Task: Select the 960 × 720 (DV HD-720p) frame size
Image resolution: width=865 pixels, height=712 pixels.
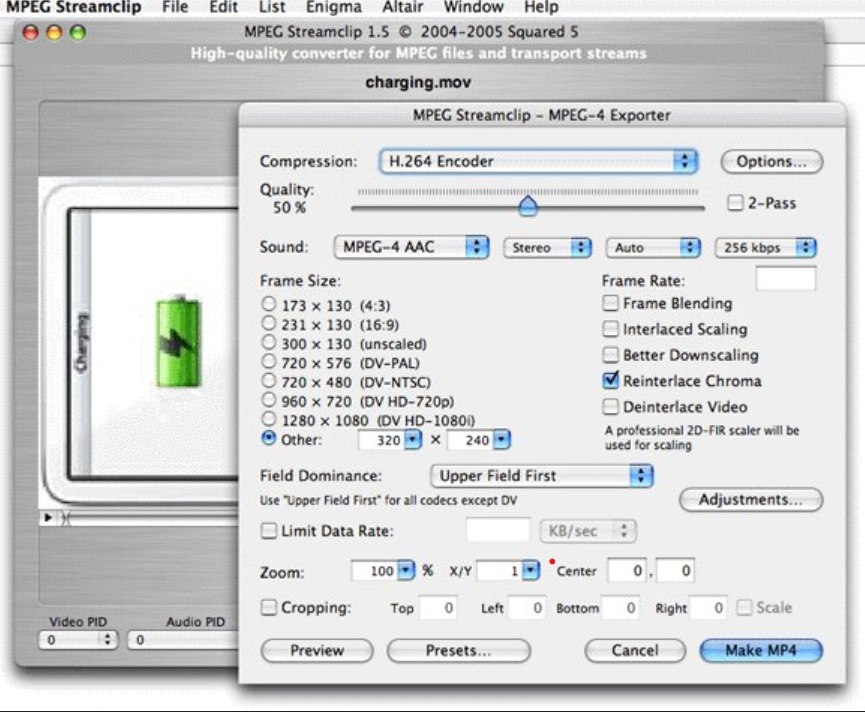Action: 269,400
